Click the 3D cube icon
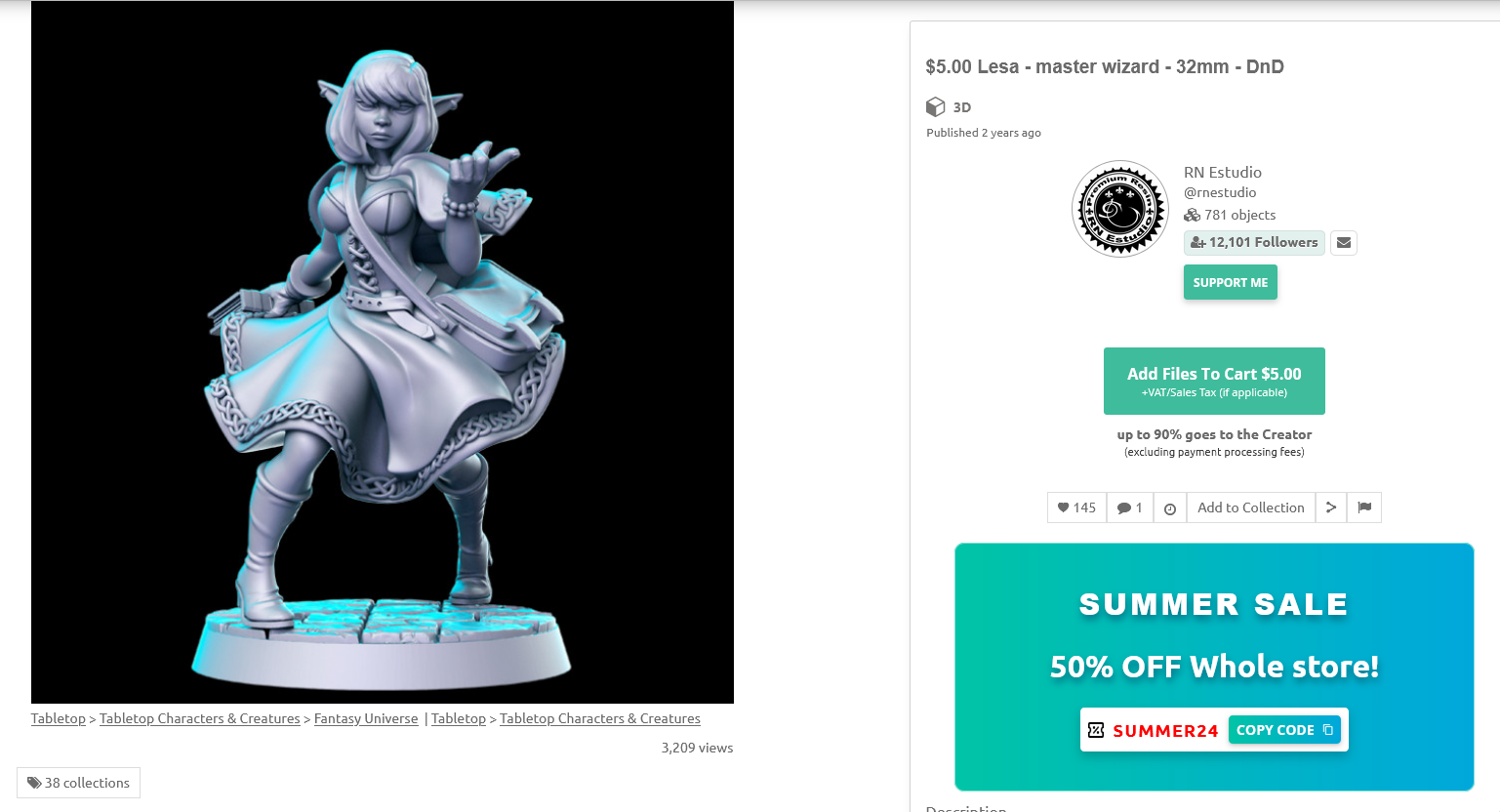 coord(935,106)
